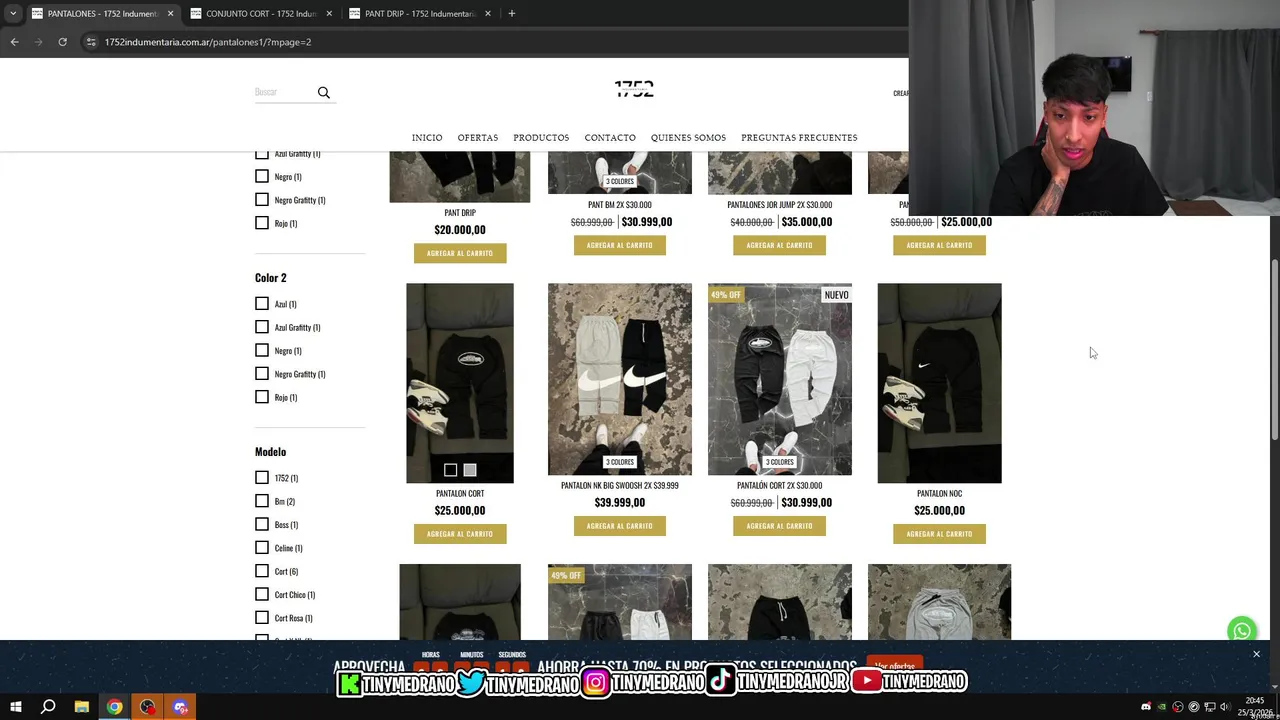Close the CONJUNTO CORT tab
This screenshot has width=1280, height=720.
[329, 13]
